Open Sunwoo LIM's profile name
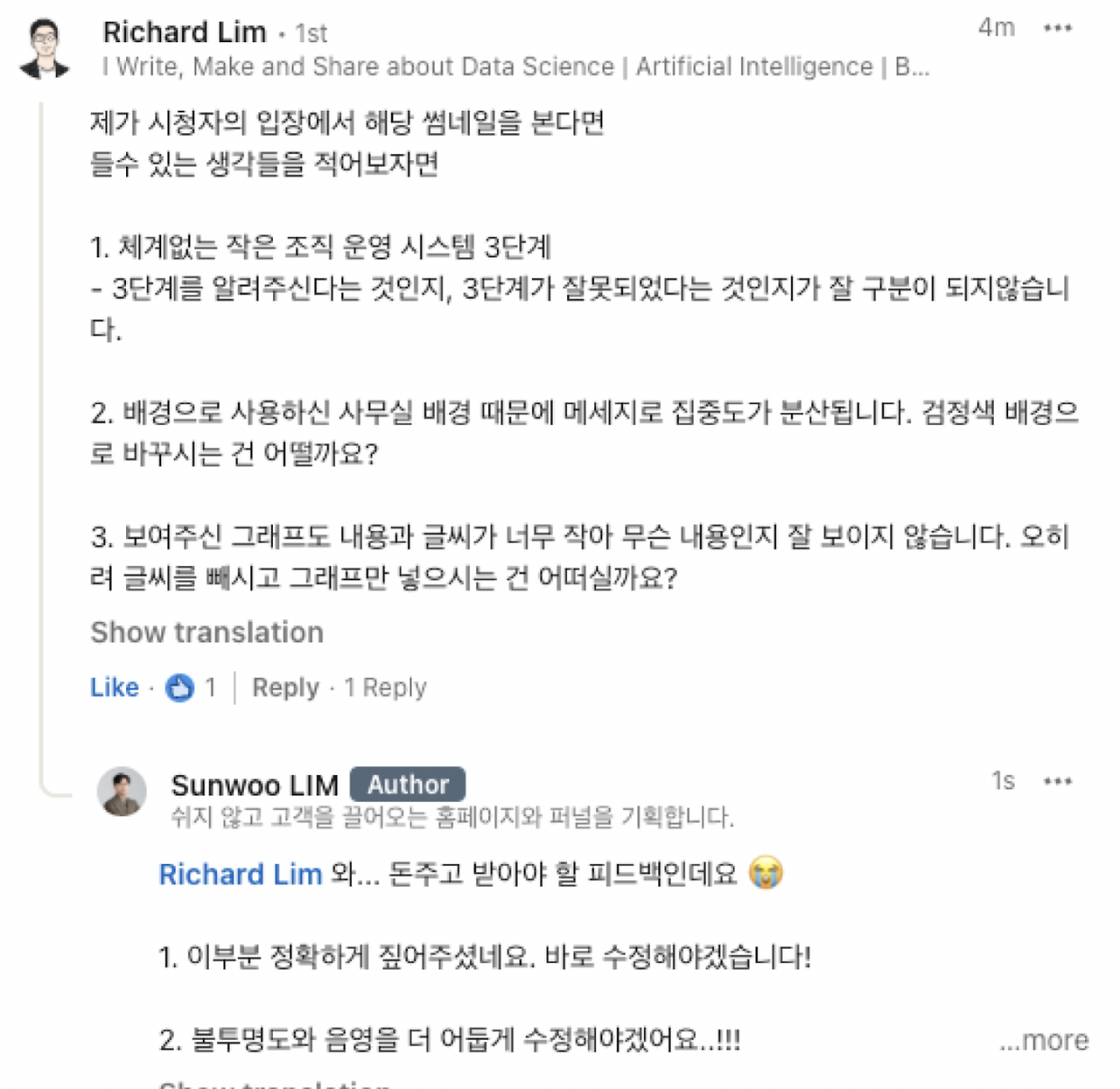The width and height of the screenshot is (1120, 1089). click(255, 784)
